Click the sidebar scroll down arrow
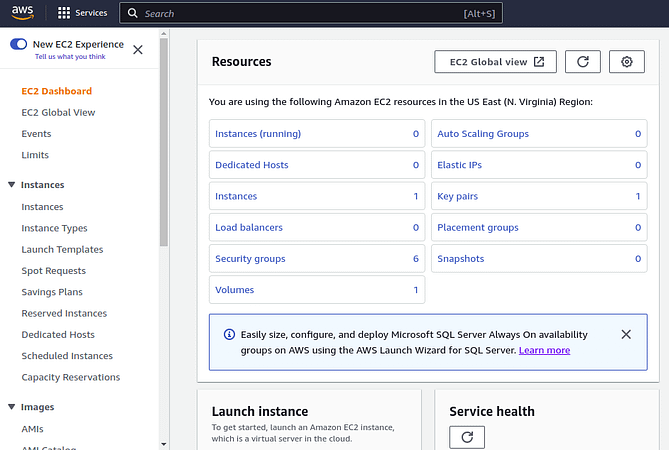 pyautogui.click(x=164, y=444)
